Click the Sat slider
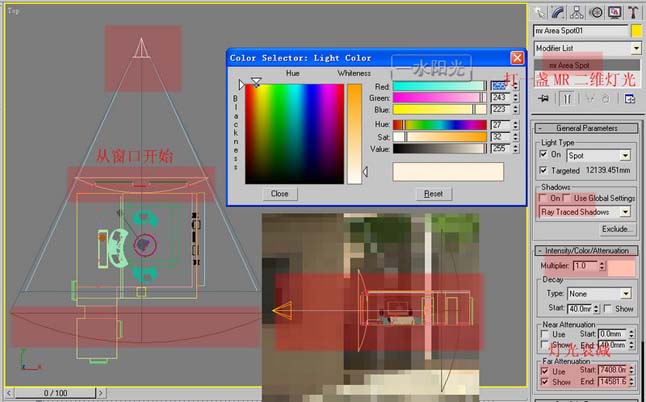 pos(440,136)
